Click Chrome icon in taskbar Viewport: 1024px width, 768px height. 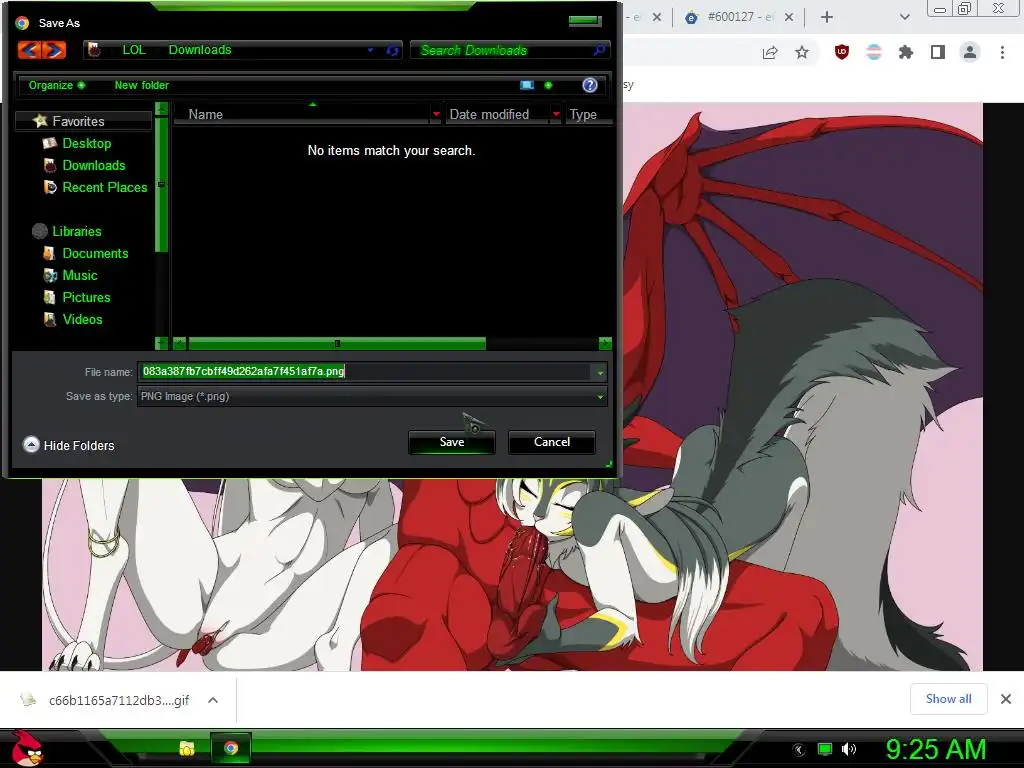[231, 748]
